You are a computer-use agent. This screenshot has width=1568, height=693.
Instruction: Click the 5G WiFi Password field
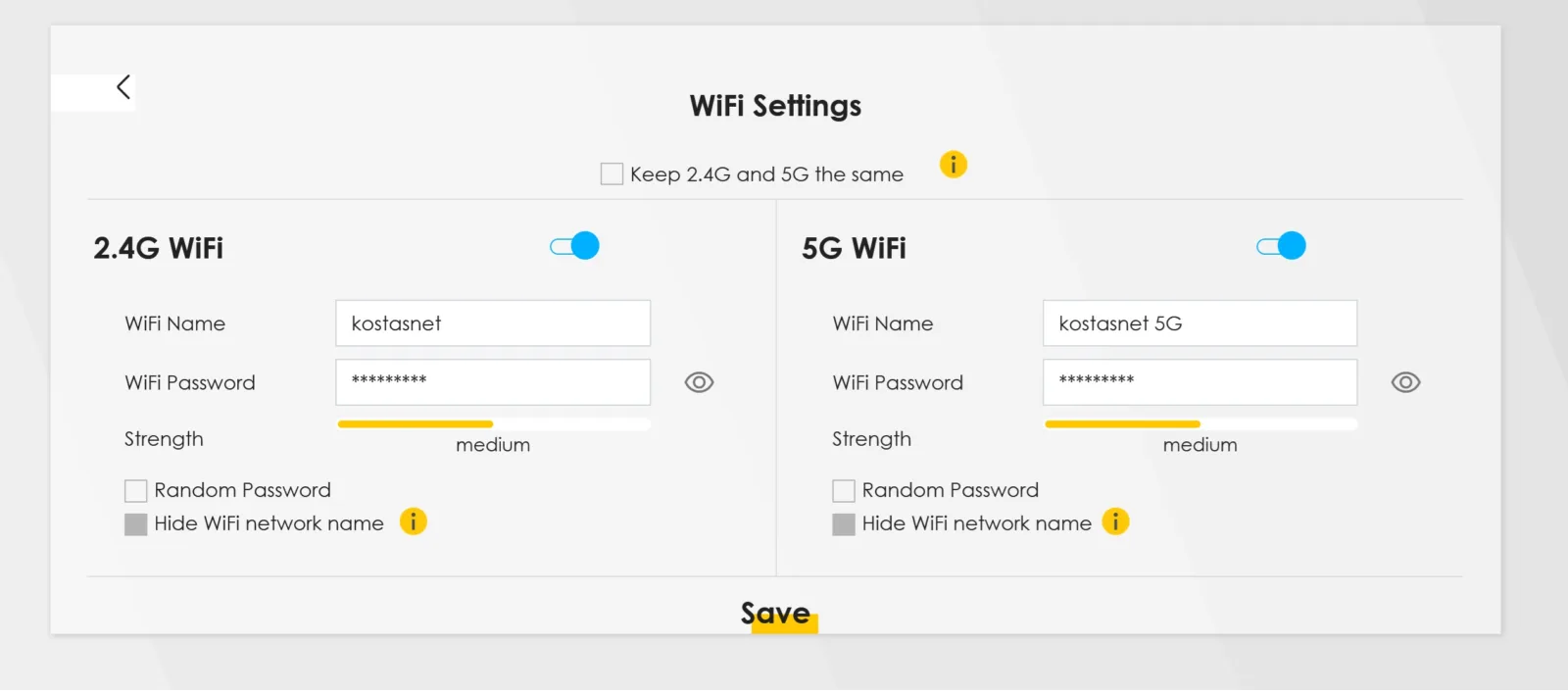point(1200,382)
